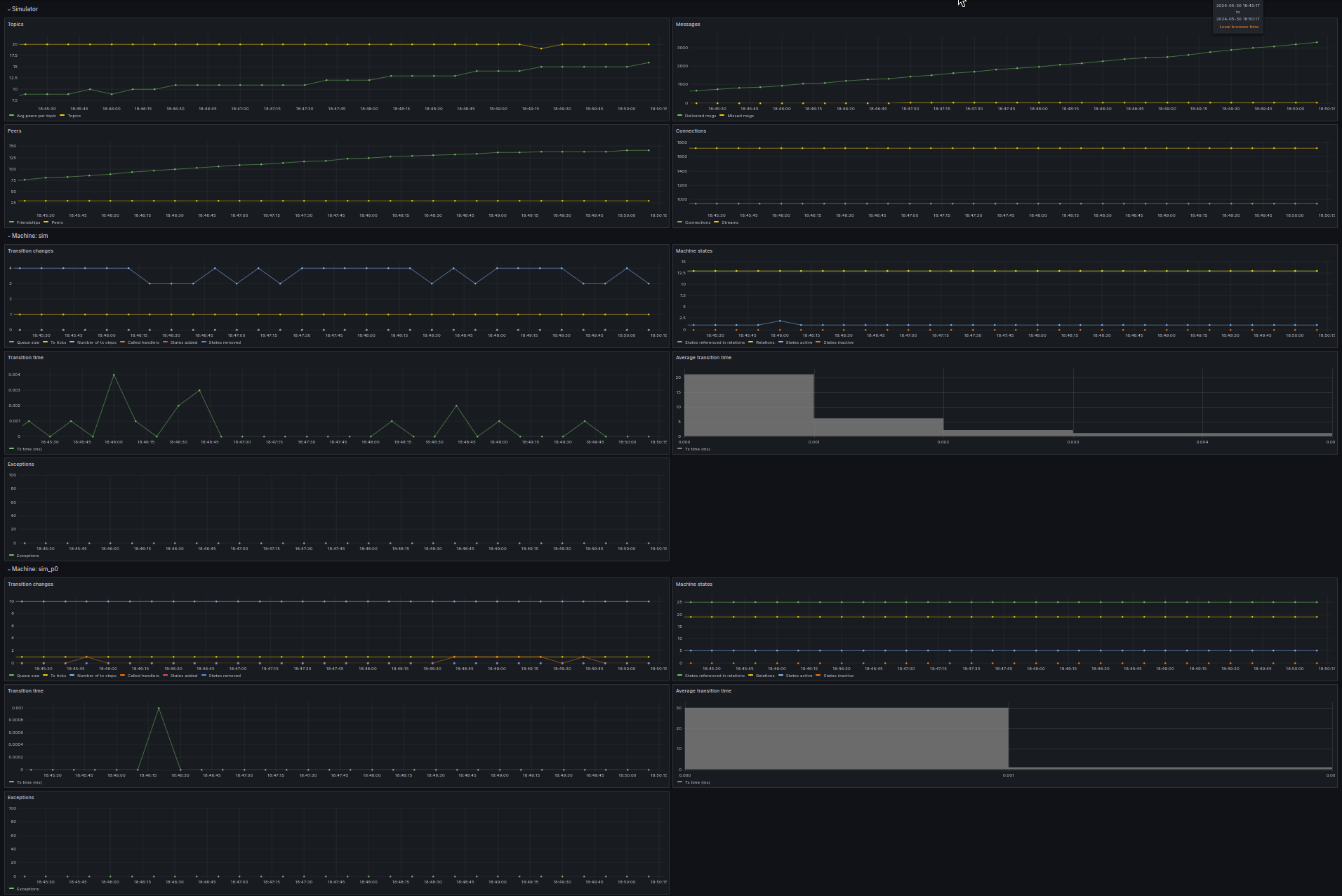This screenshot has width=1342, height=896.
Task: Toggle 'States removed' in sim_p0 Transition changes legend
Action: 225,676
